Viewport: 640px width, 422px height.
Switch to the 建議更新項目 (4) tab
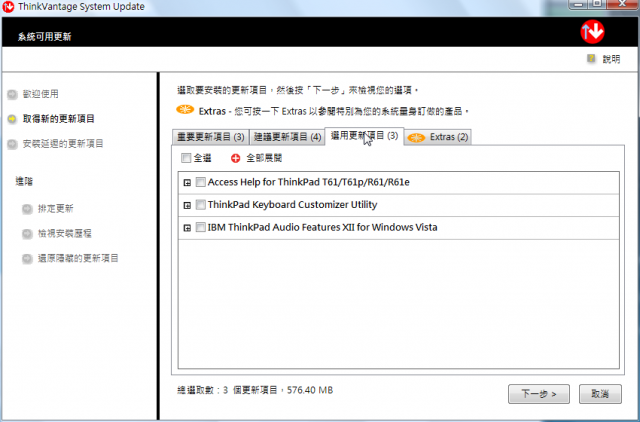(x=287, y=137)
